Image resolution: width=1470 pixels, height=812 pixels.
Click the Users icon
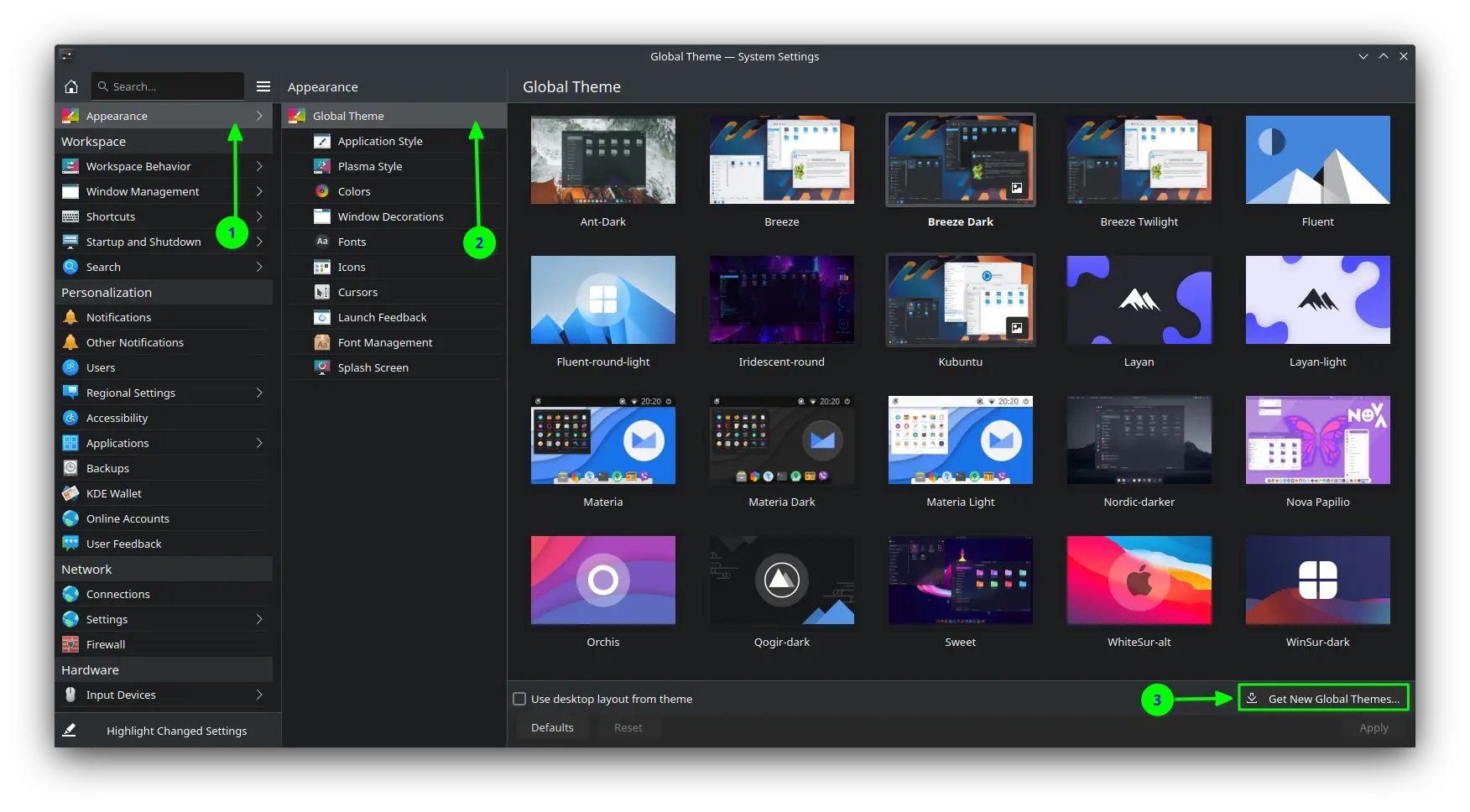click(70, 367)
